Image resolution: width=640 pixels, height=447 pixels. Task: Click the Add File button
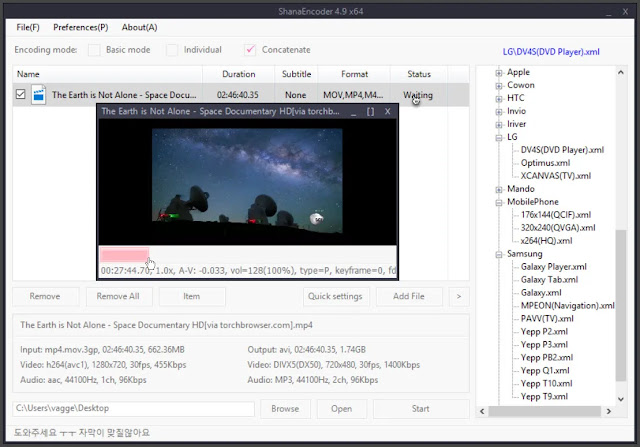[x=409, y=296]
